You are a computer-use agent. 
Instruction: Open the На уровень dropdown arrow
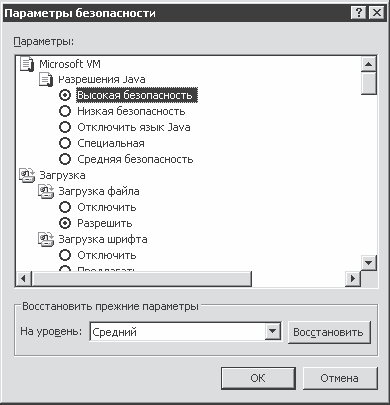pyautogui.click(x=273, y=332)
